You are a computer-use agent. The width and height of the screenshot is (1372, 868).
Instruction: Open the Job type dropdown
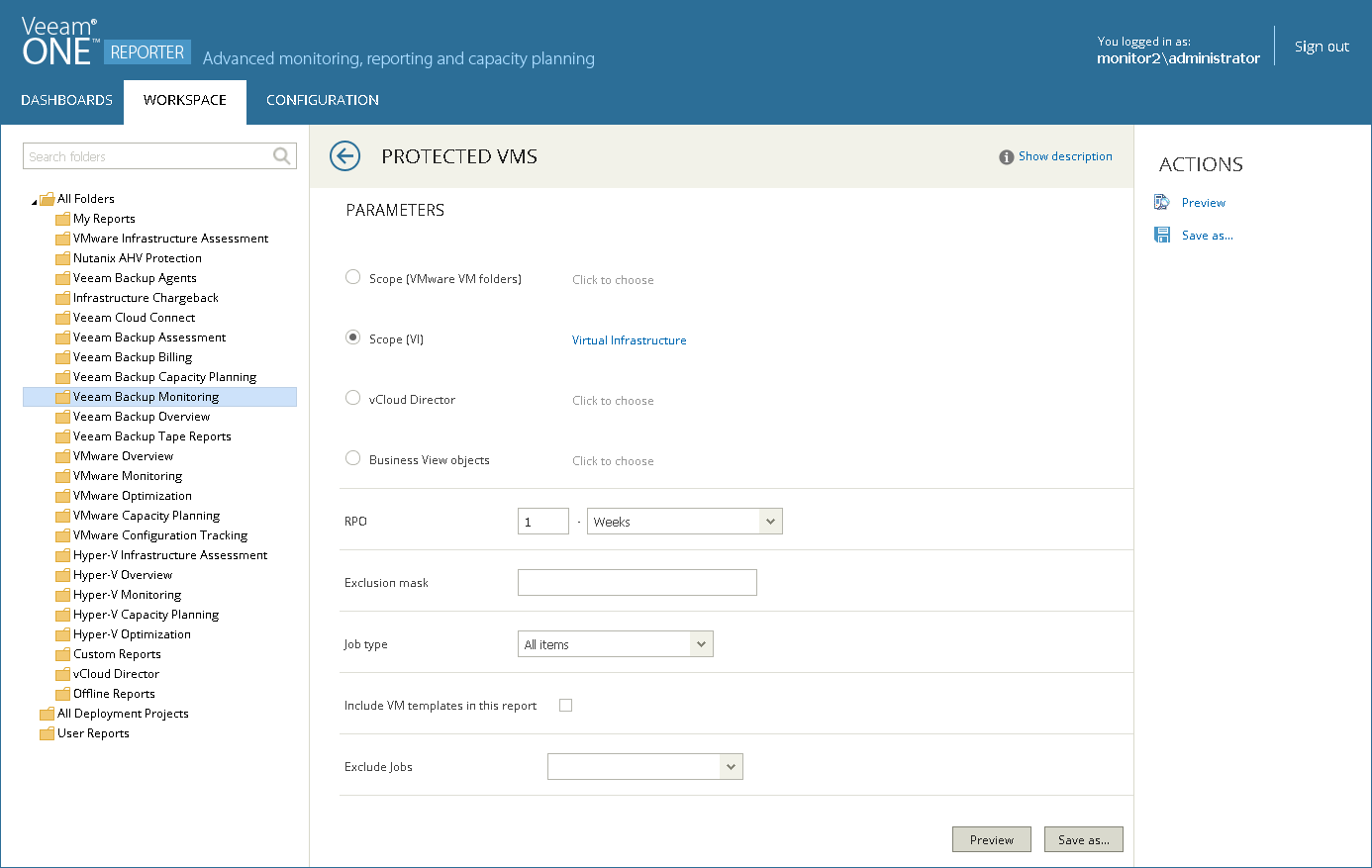tap(701, 644)
